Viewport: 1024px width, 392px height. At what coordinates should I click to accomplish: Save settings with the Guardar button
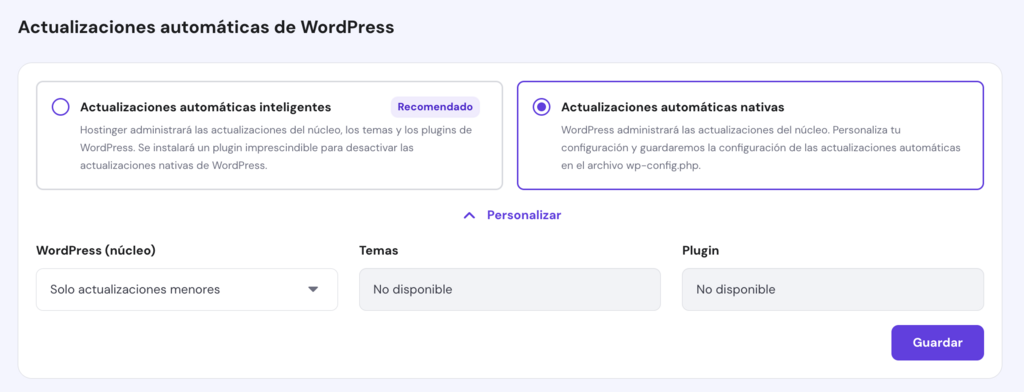[x=937, y=343]
